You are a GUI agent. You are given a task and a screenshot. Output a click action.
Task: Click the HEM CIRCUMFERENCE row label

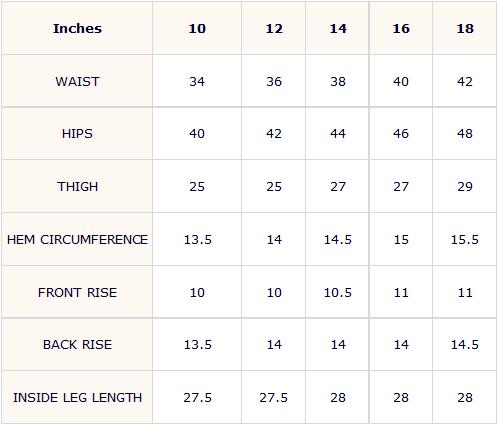(77, 239)
